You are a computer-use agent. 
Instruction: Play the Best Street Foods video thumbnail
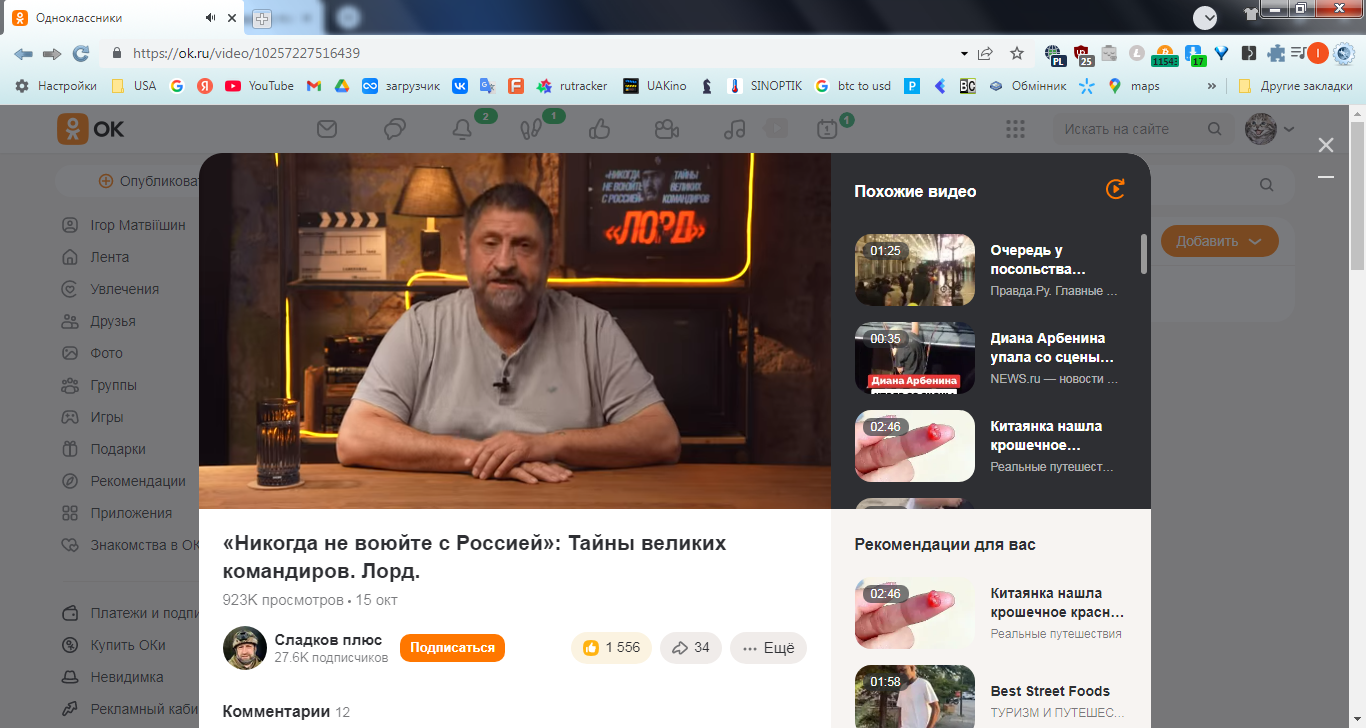coord(915,696)
